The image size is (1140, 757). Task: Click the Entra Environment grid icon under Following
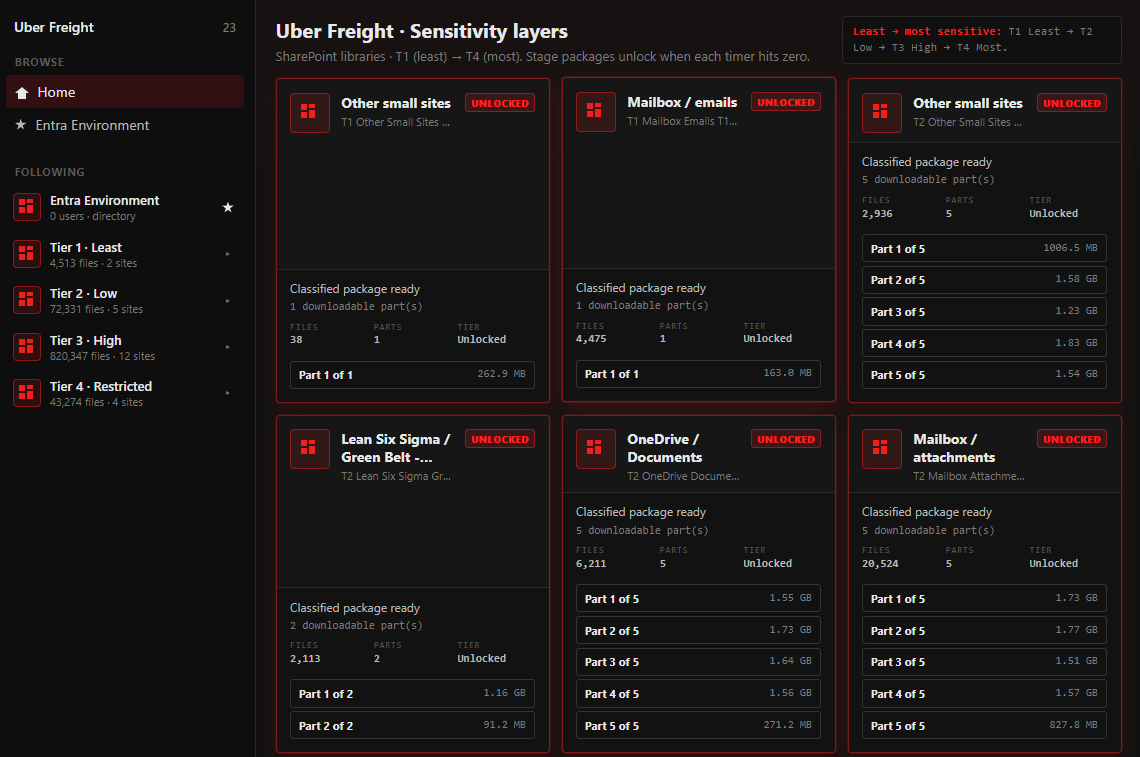point(27,207)
